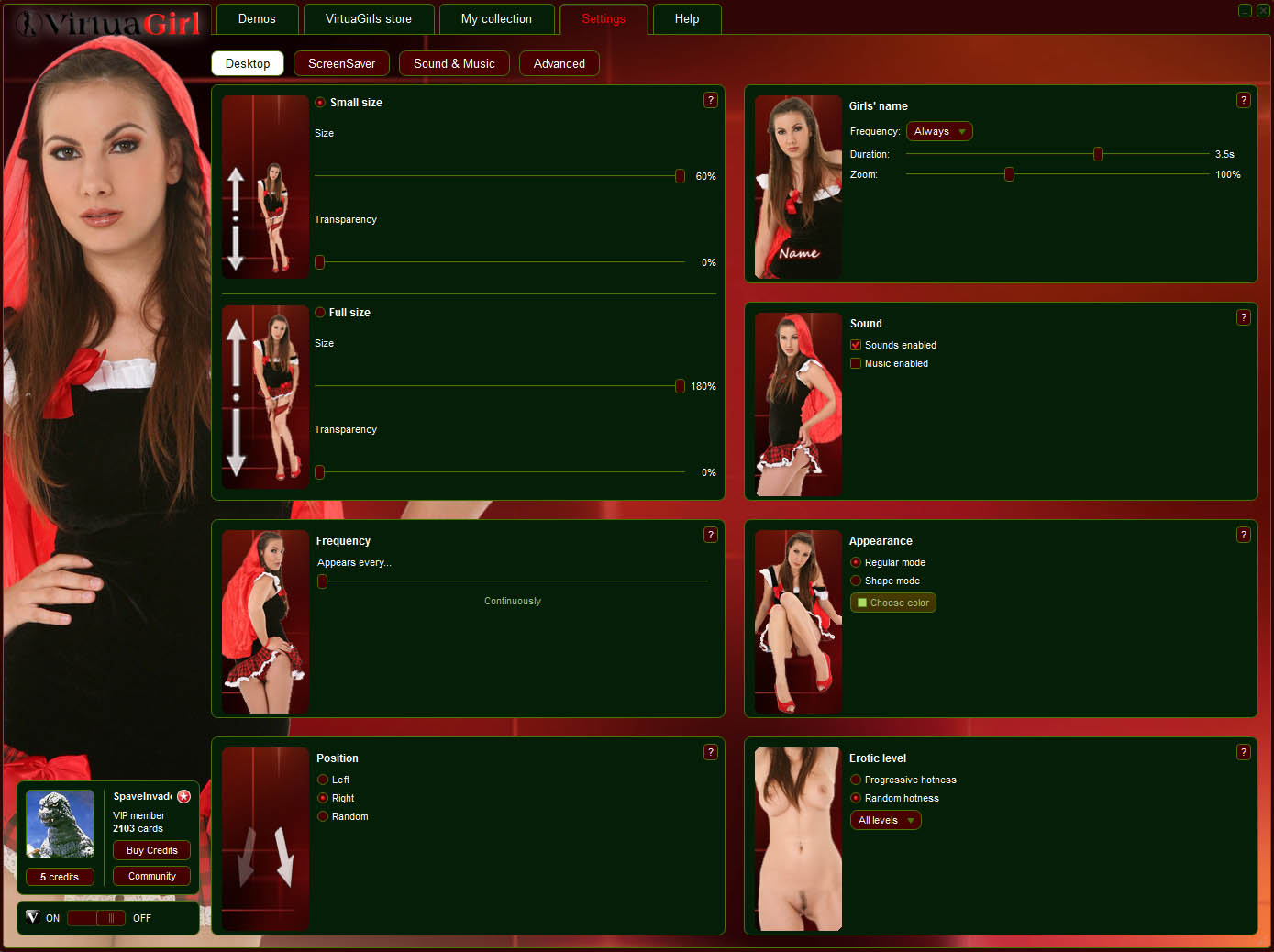
Task: Open the Sound & Music sub-tab
Action: (454, 64)
